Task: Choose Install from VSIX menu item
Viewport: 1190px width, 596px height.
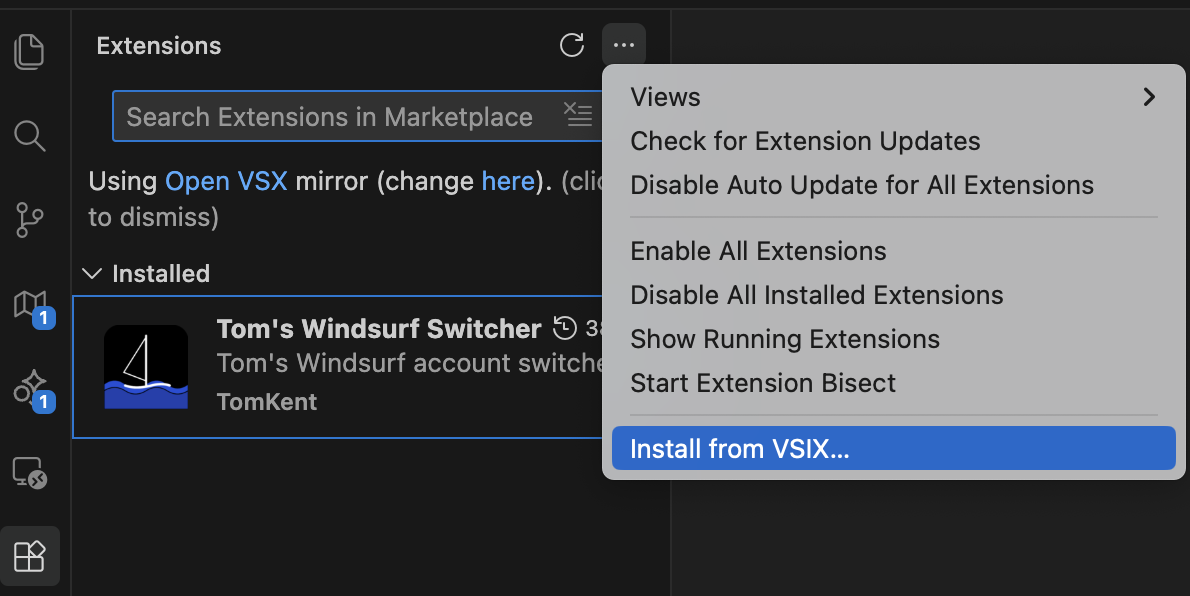Action: 739,449
